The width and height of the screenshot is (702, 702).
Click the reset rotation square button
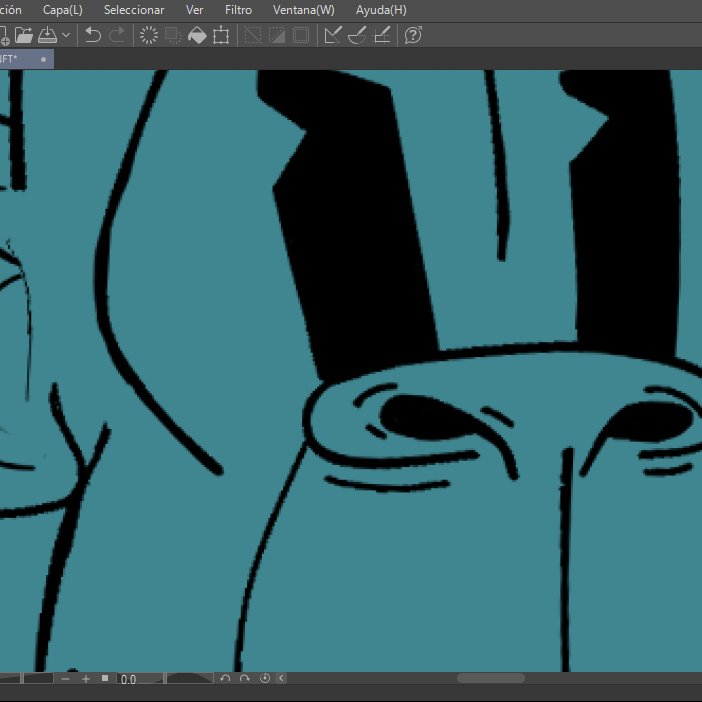[105, 679]
